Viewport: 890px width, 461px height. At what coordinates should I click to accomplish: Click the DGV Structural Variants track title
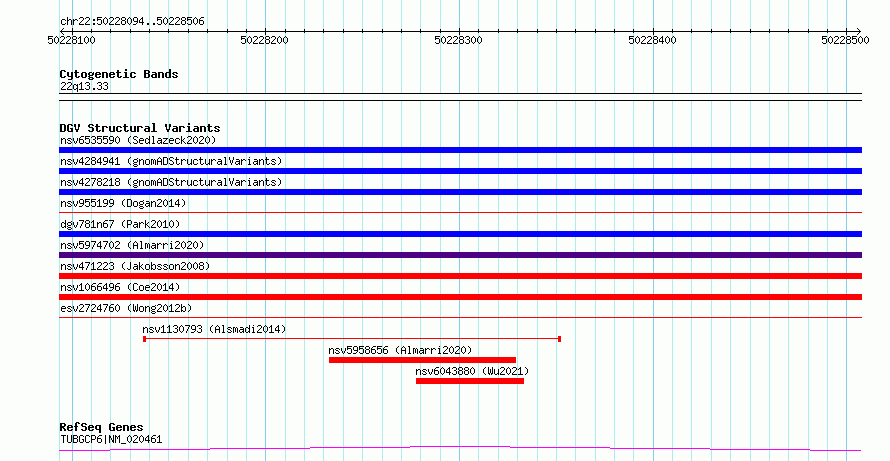click(x=140, y=128)
